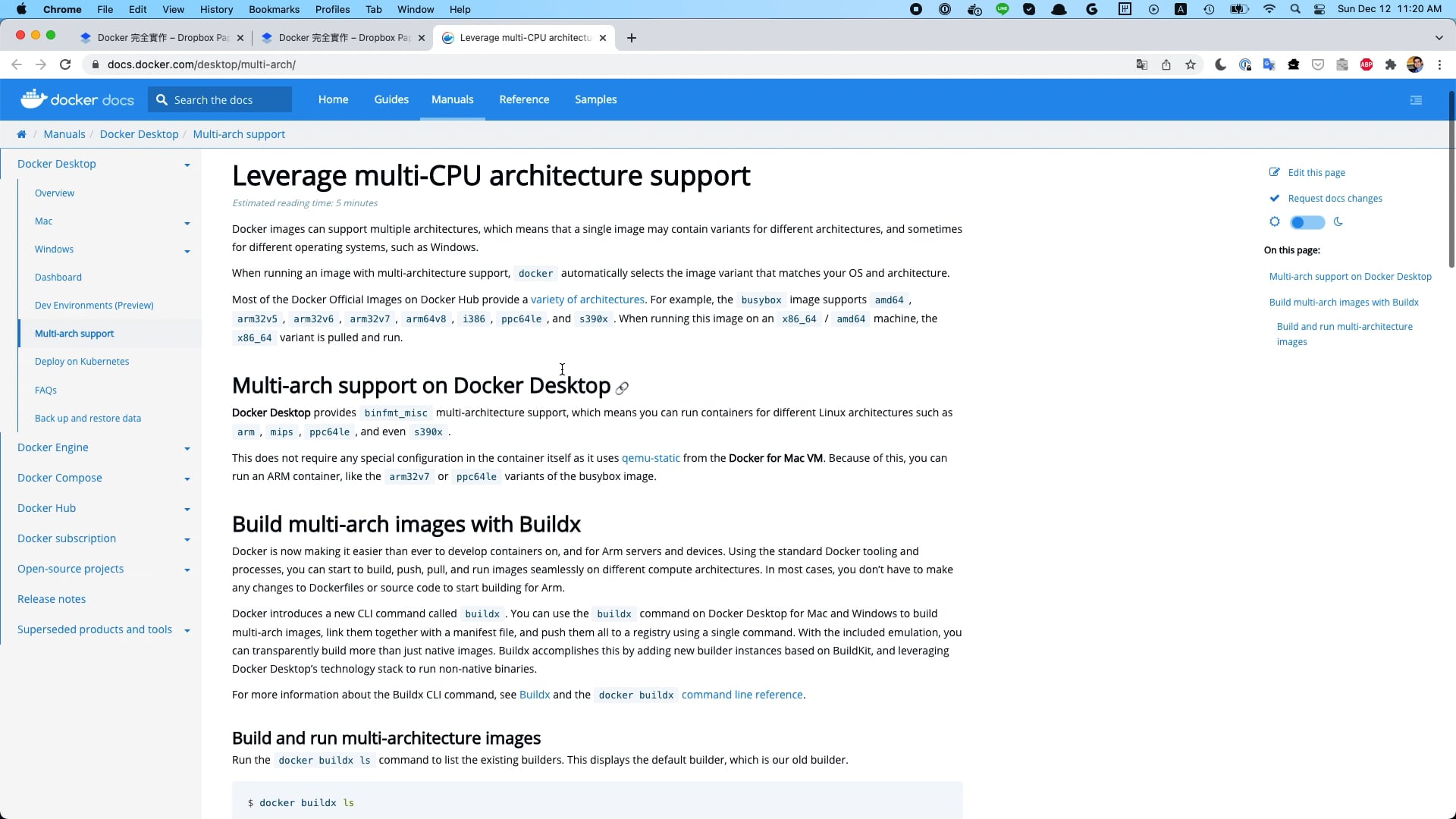
Task: Collapse the Docker Desktop sidebar section
Action: point(187,165)
